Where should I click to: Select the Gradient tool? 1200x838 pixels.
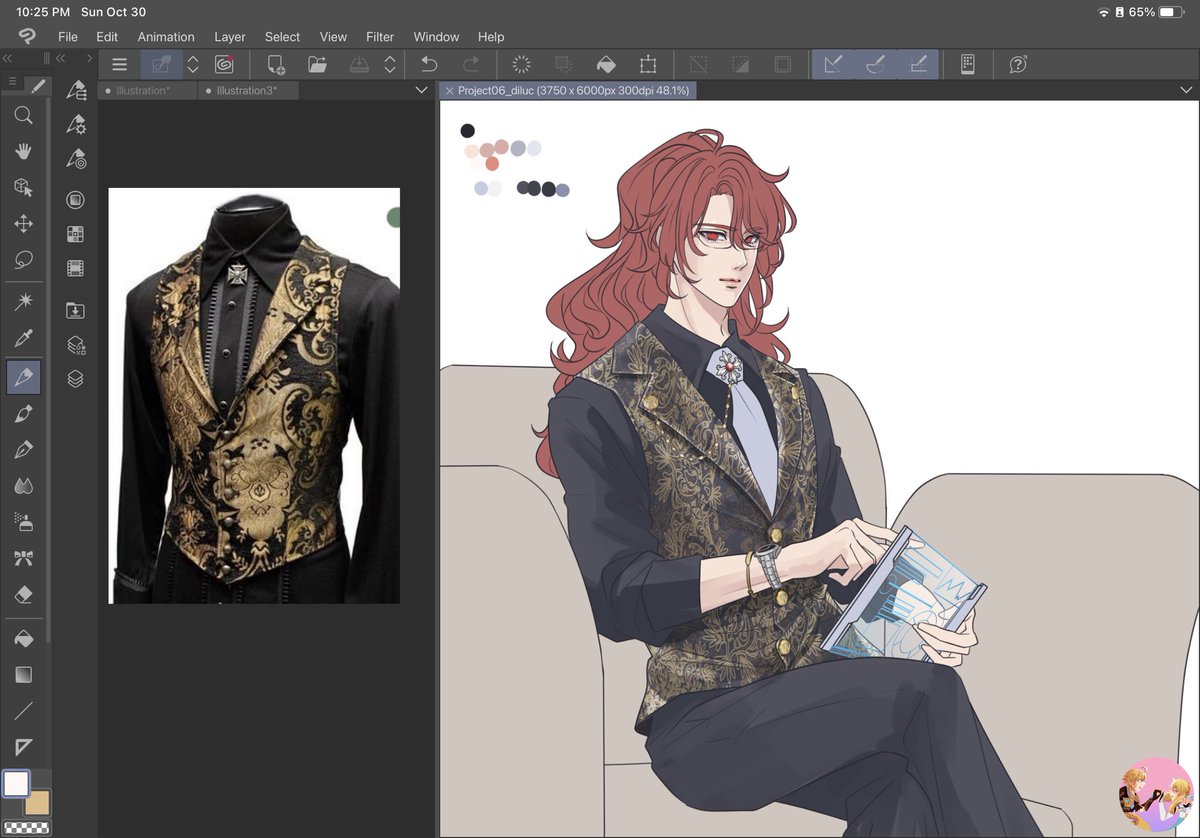23,675
